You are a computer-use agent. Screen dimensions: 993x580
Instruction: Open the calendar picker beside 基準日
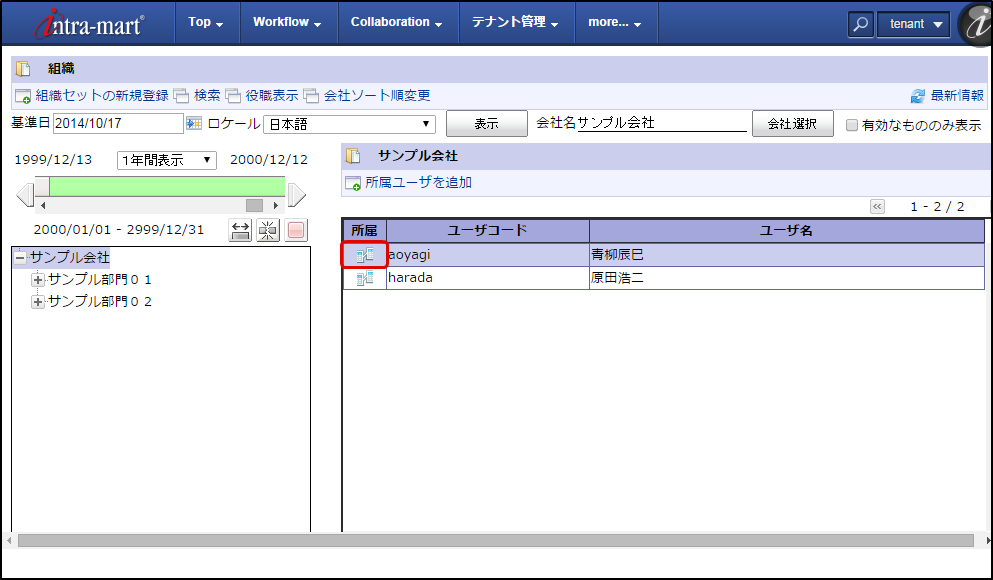[x=194, y=123]
